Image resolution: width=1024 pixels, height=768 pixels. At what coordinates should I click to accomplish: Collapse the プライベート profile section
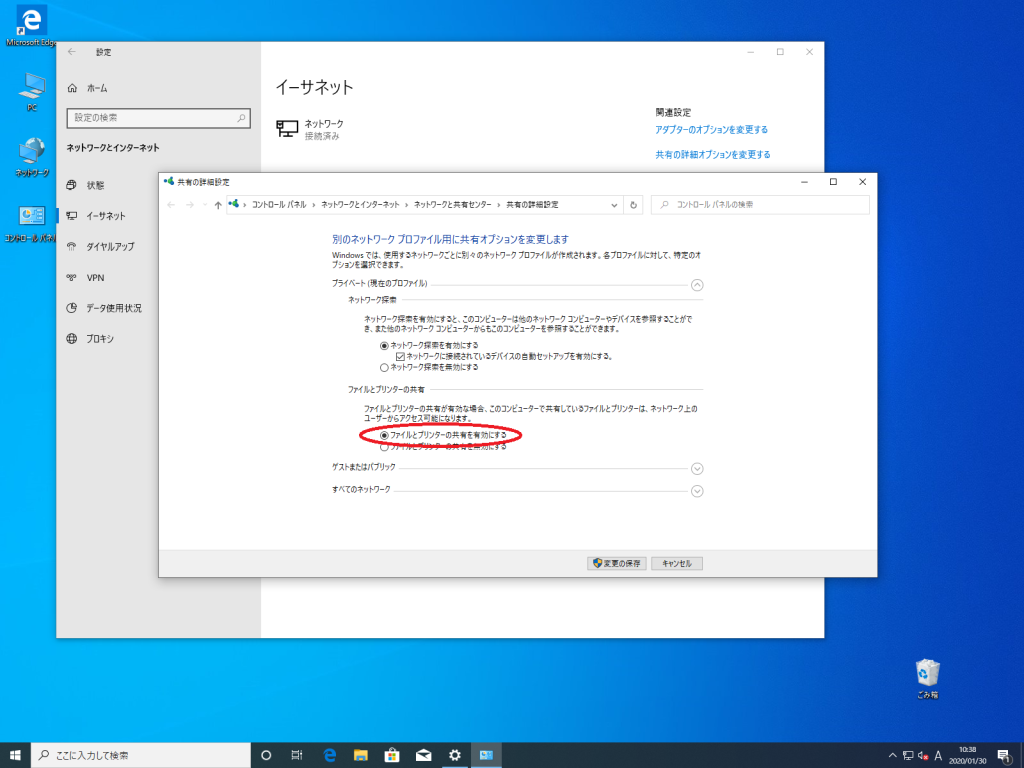pos(697,284)
